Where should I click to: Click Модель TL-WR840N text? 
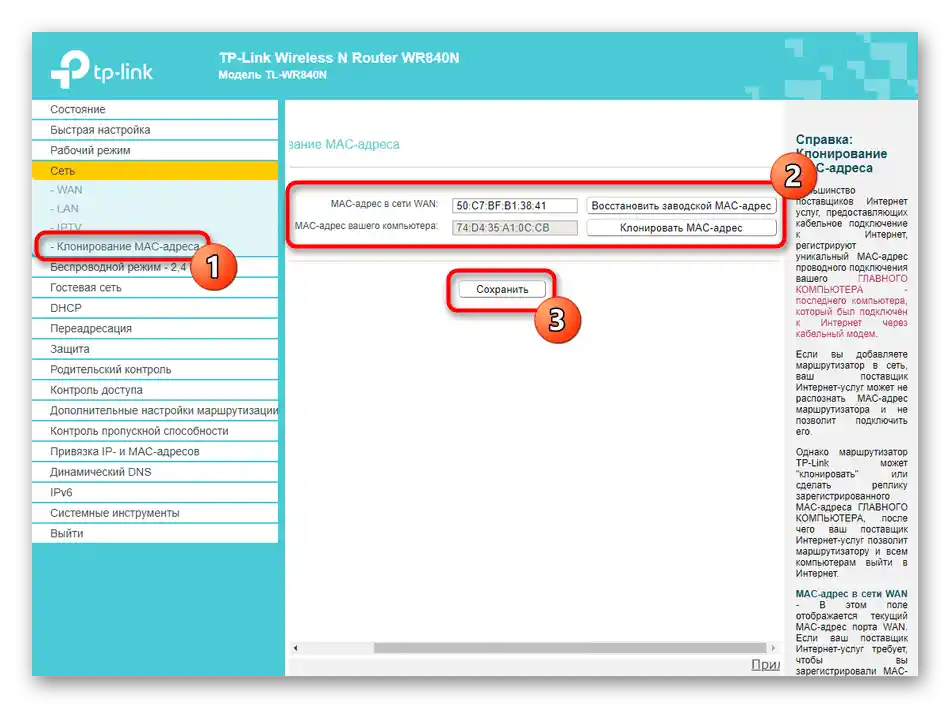point(273,75)
